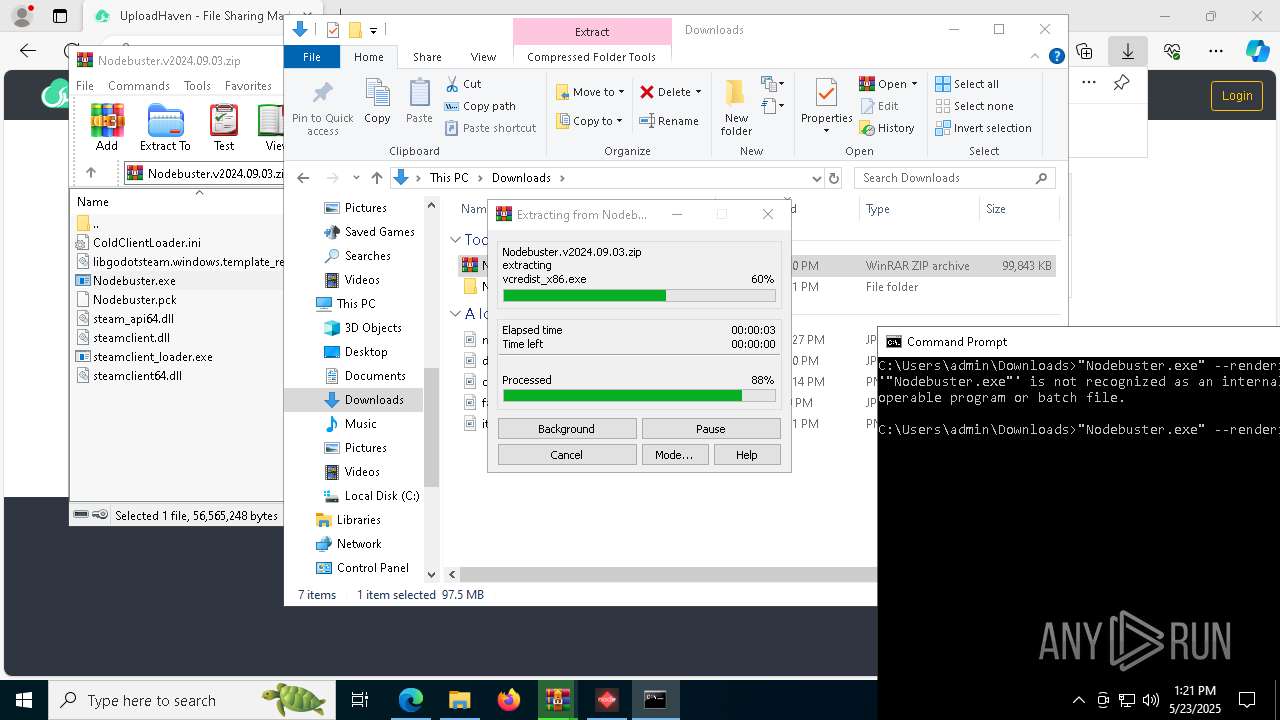Open the Move to dropdown

590,92
